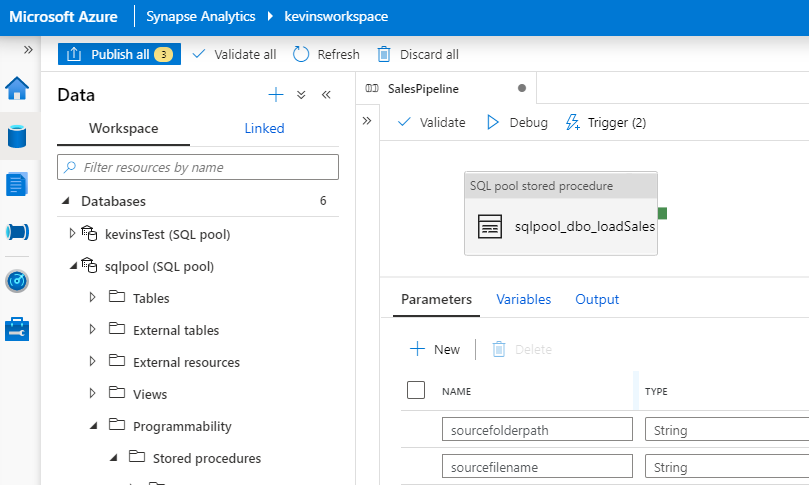Screen dimensions: 809x485
Task: Open type dropdown for sourcefilename
Action: 727,466
